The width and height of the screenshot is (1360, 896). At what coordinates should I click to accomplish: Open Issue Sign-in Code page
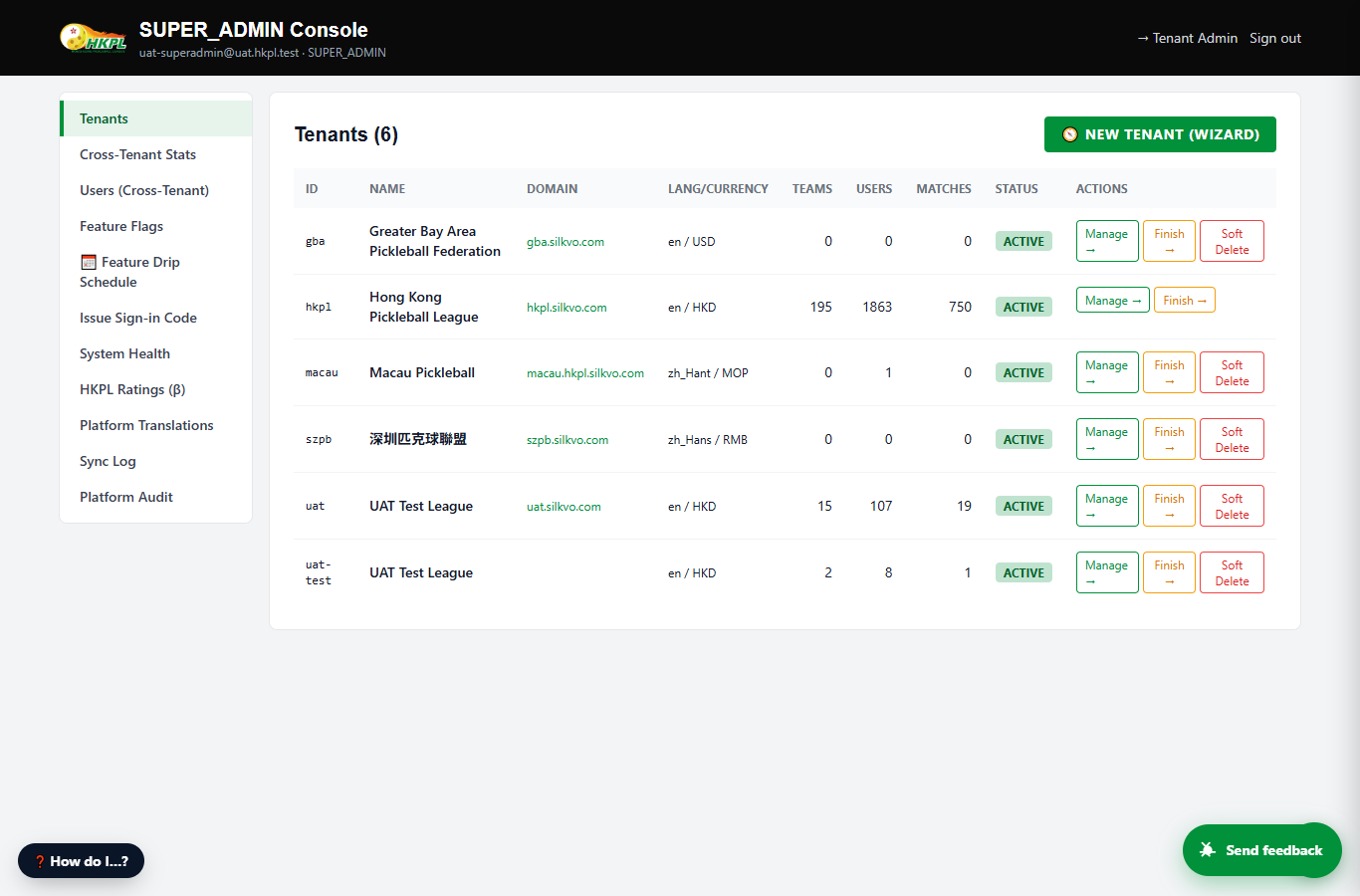pyautogui.click(x=156, y=318)
